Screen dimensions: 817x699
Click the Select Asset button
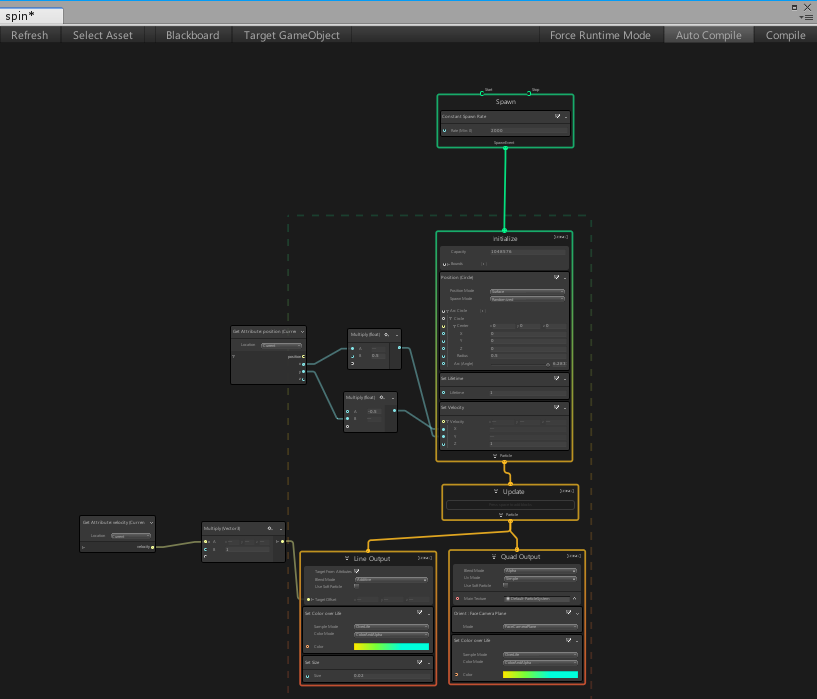tap(103, 34)
